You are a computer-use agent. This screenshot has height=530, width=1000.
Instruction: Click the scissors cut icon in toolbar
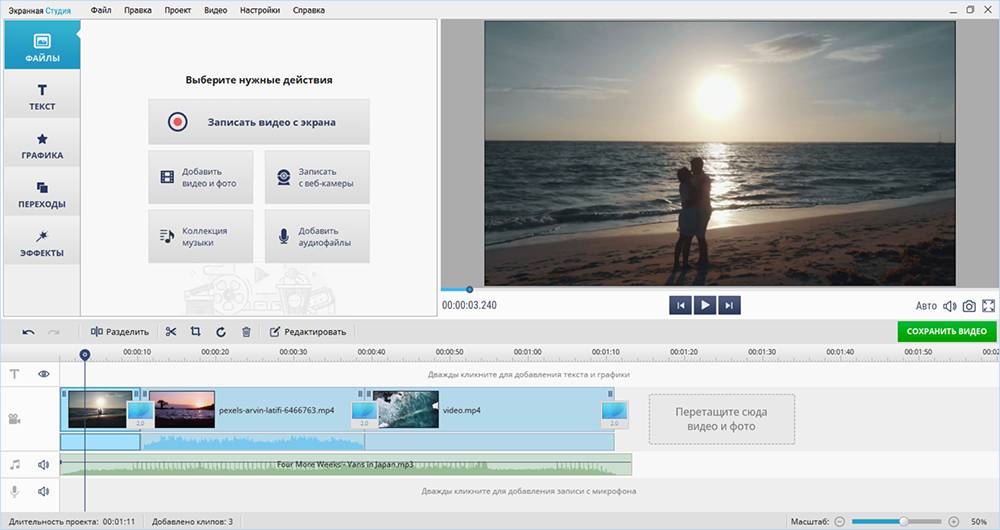171,332
